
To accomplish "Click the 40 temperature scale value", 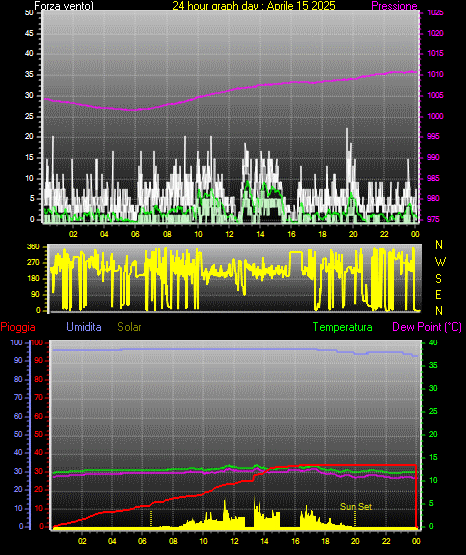I will 433,343.
